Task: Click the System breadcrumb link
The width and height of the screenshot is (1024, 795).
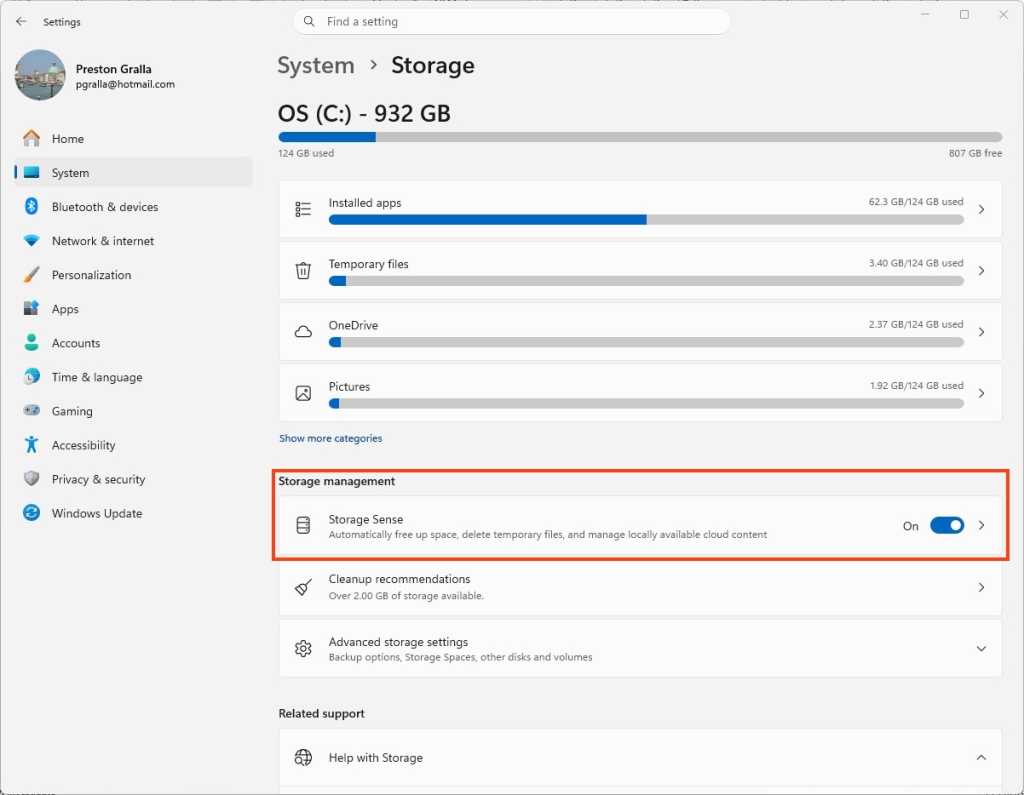Action: pos(315,65)
